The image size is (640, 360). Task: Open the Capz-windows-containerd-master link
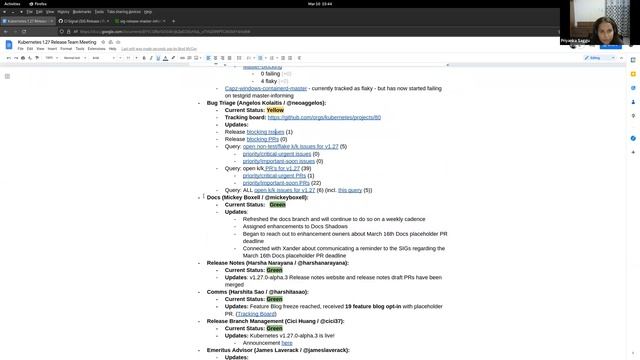click(266, 88)
